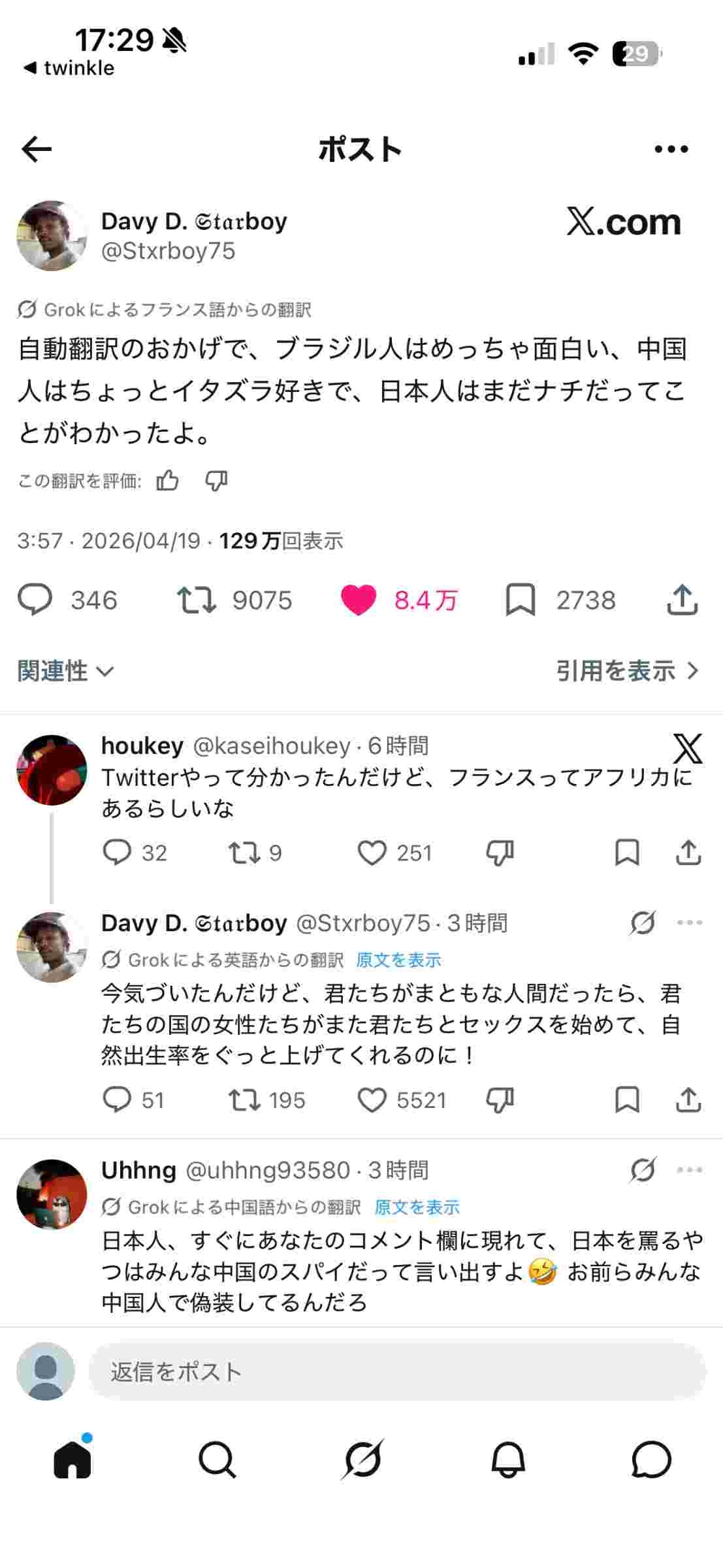Image resolution: width=723 pixels, height=1568 pixels.
Task: Open the three-dot menu in the post header
Action: [671, 150]
